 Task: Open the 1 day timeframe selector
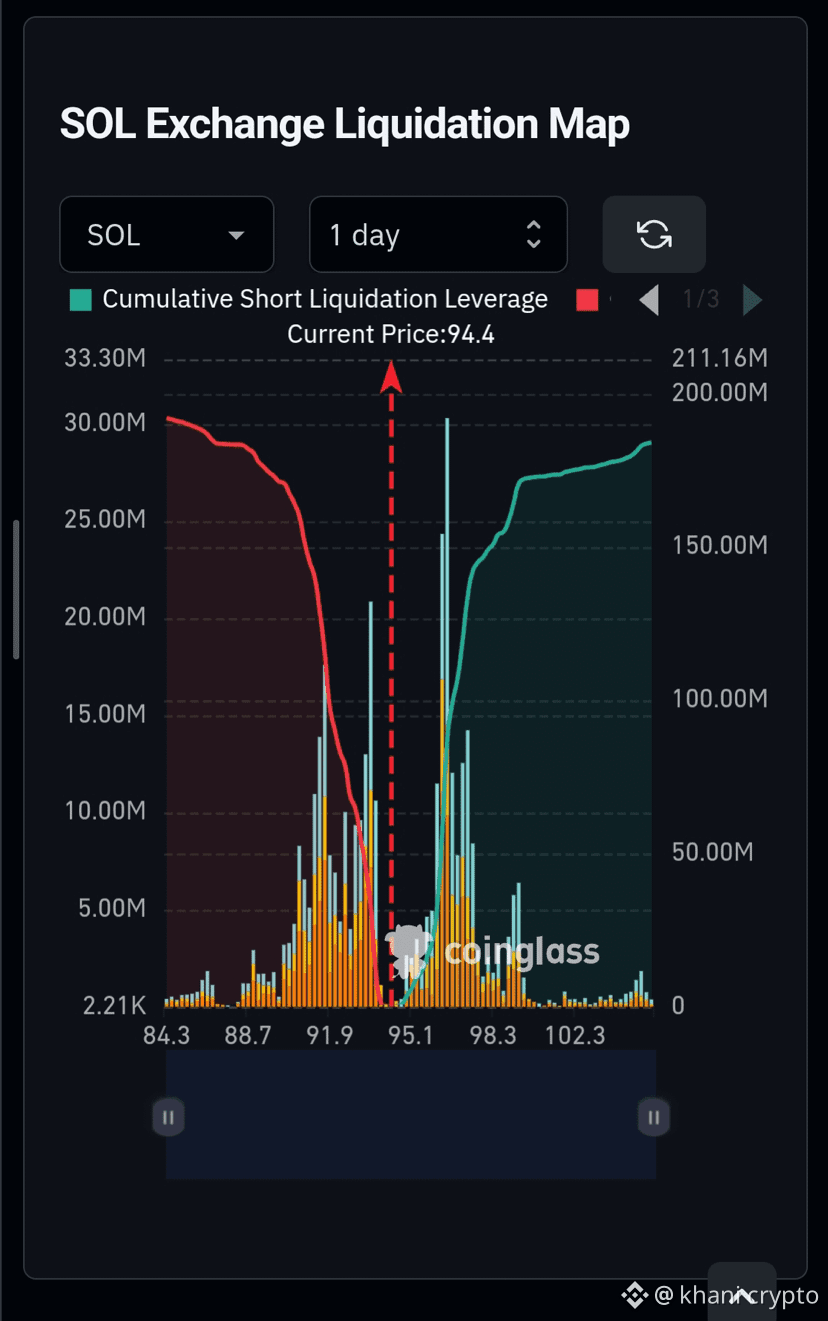[438, 235]
